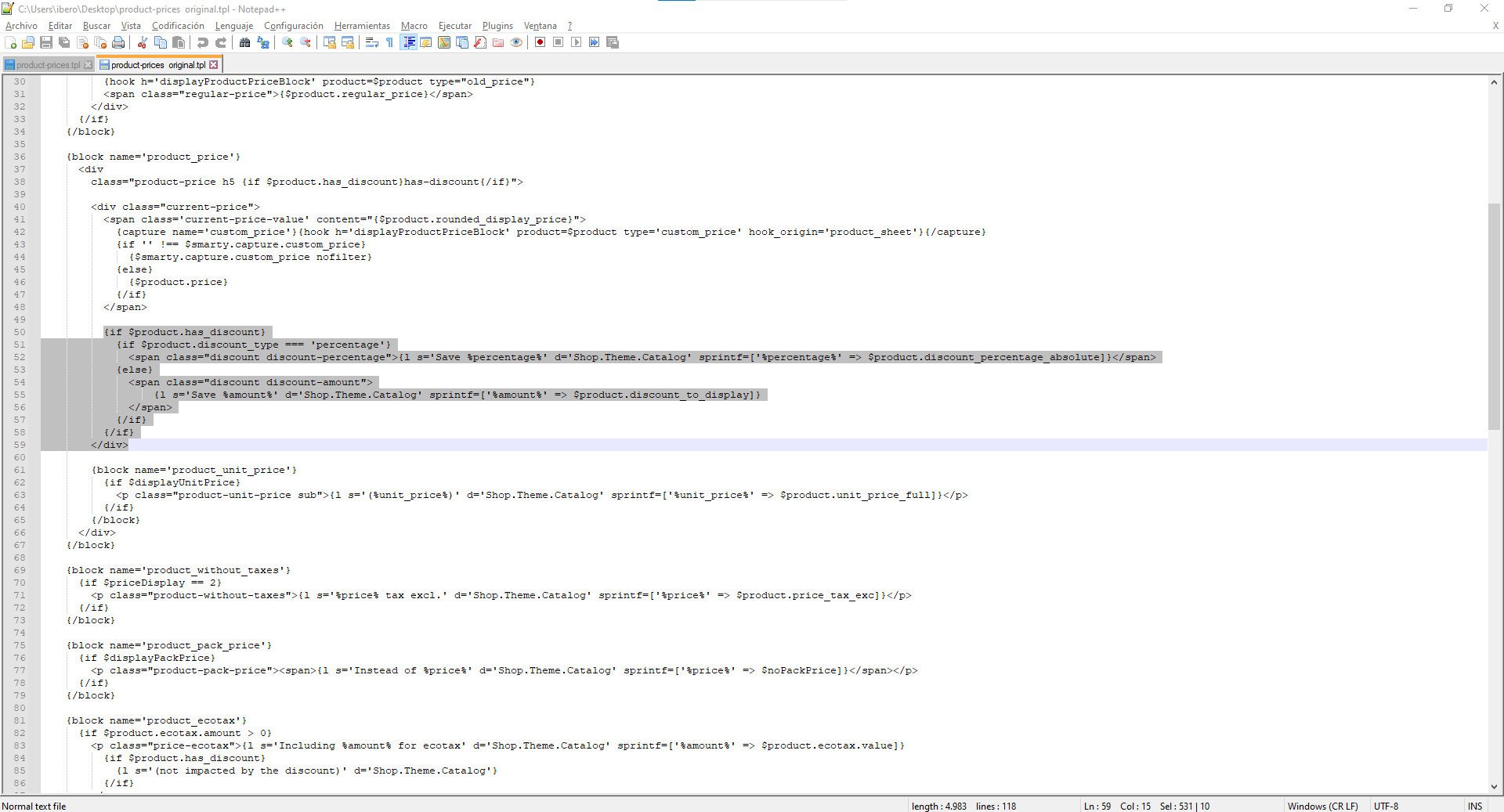Close the product-prices.tpl tab
This screenshot has width=1504, height=812.
click(88, 65)
